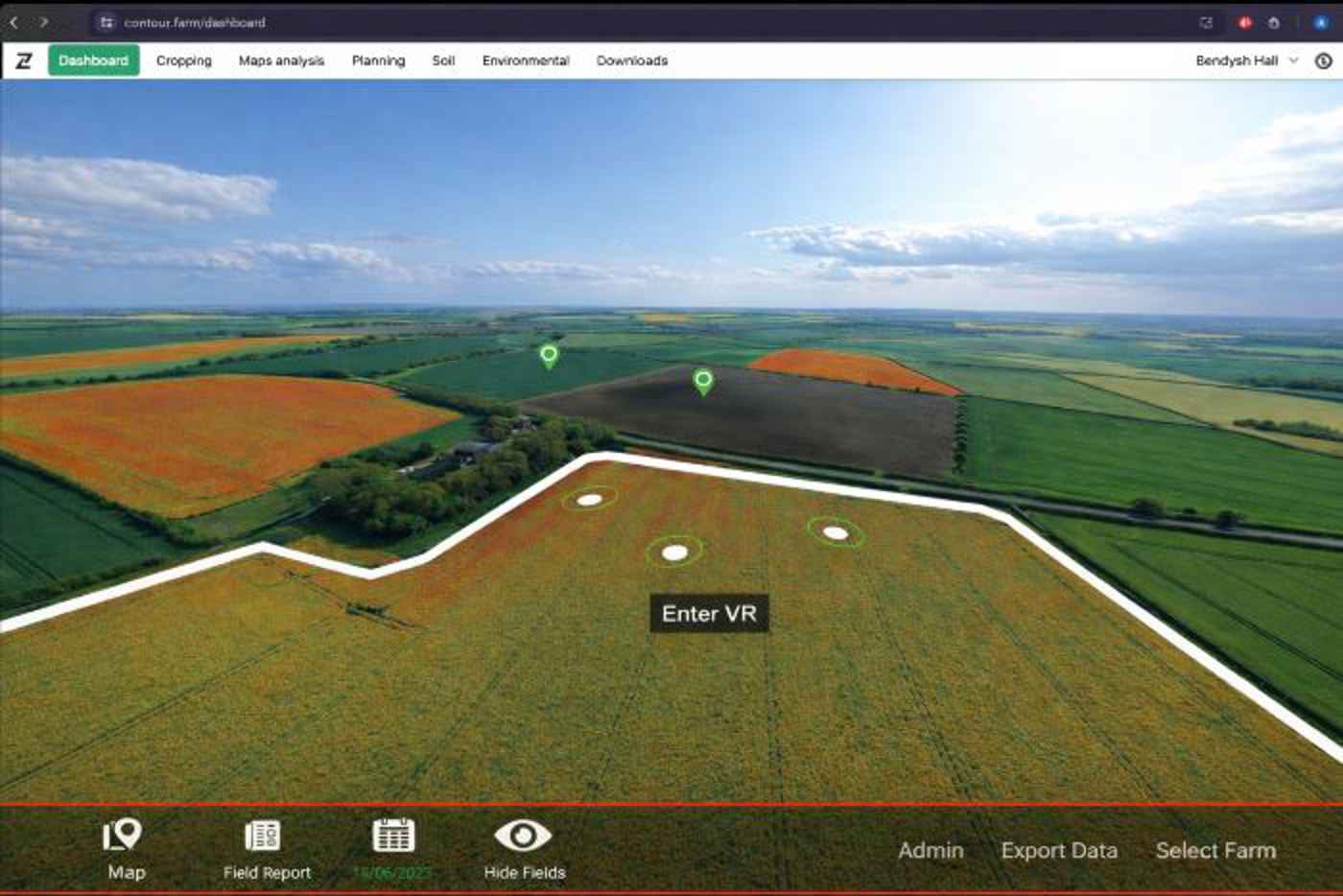Open the Cropping menu tab

point(183,60)
